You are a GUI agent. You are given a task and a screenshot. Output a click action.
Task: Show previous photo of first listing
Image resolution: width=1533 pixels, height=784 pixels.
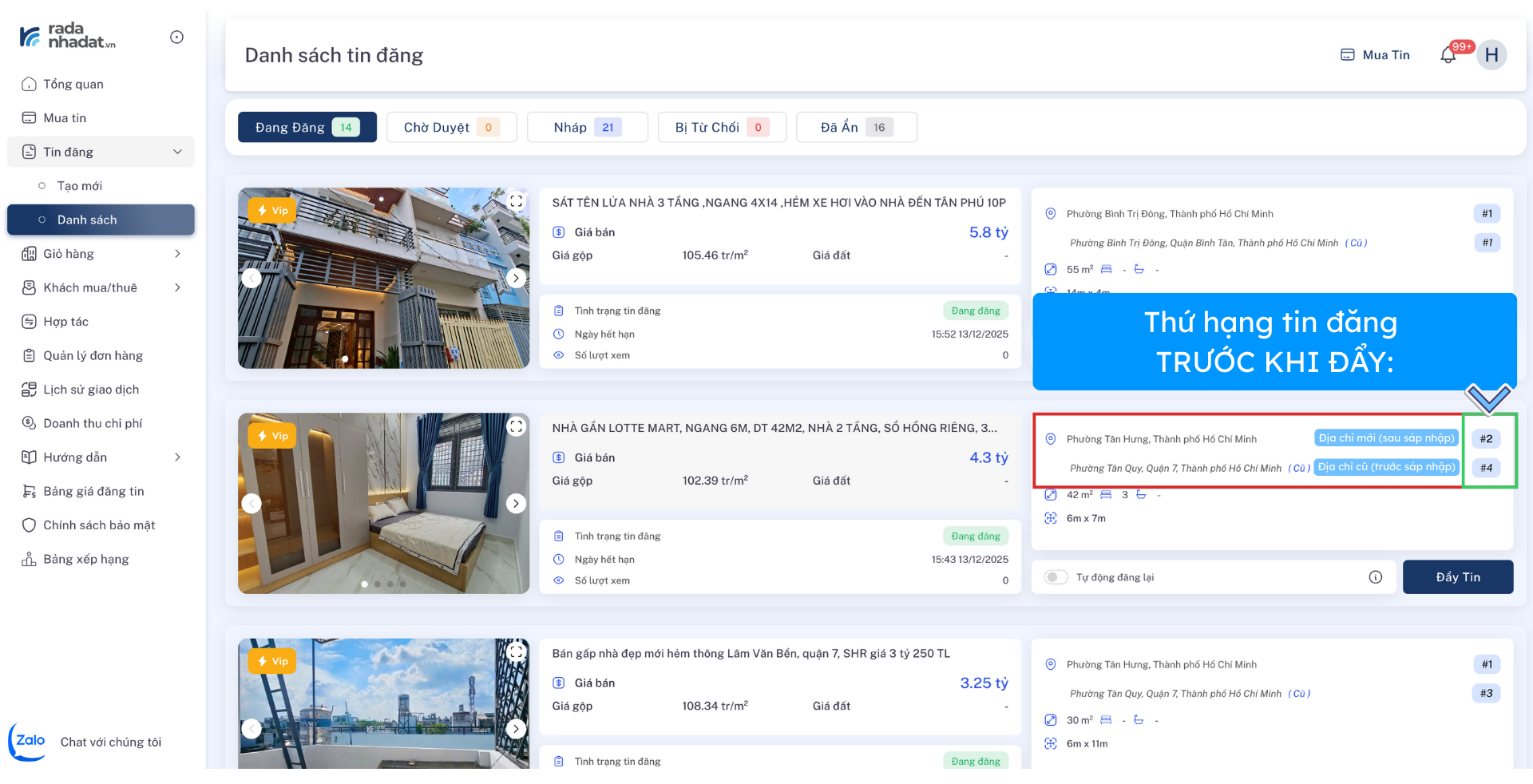click(x=252, y=278)
